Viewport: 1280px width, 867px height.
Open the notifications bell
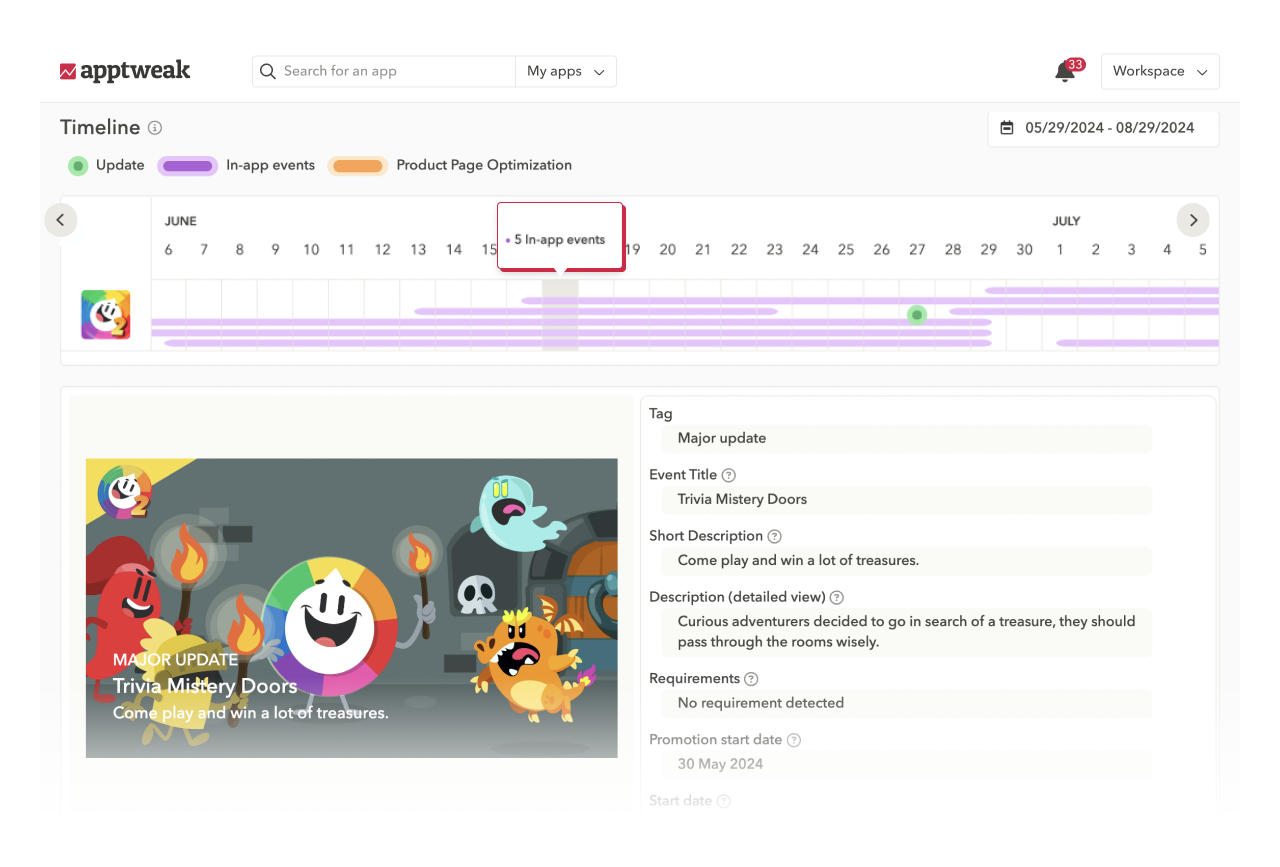1065,72
